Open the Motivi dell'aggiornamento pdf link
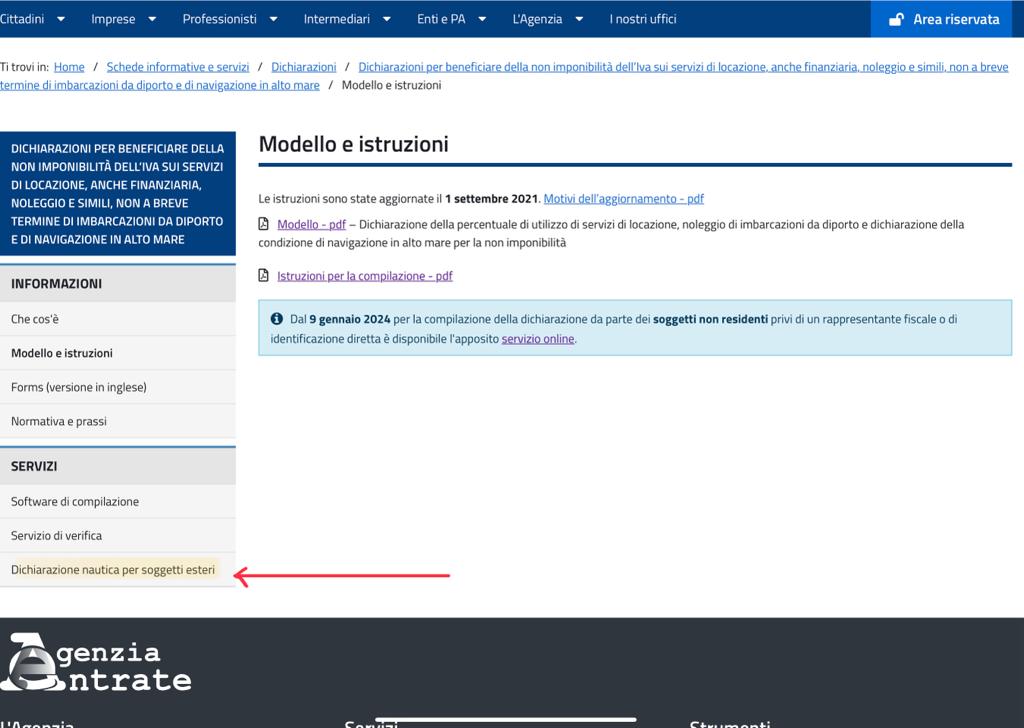This screenshot has width=1024, height=728. pos(623,199)
